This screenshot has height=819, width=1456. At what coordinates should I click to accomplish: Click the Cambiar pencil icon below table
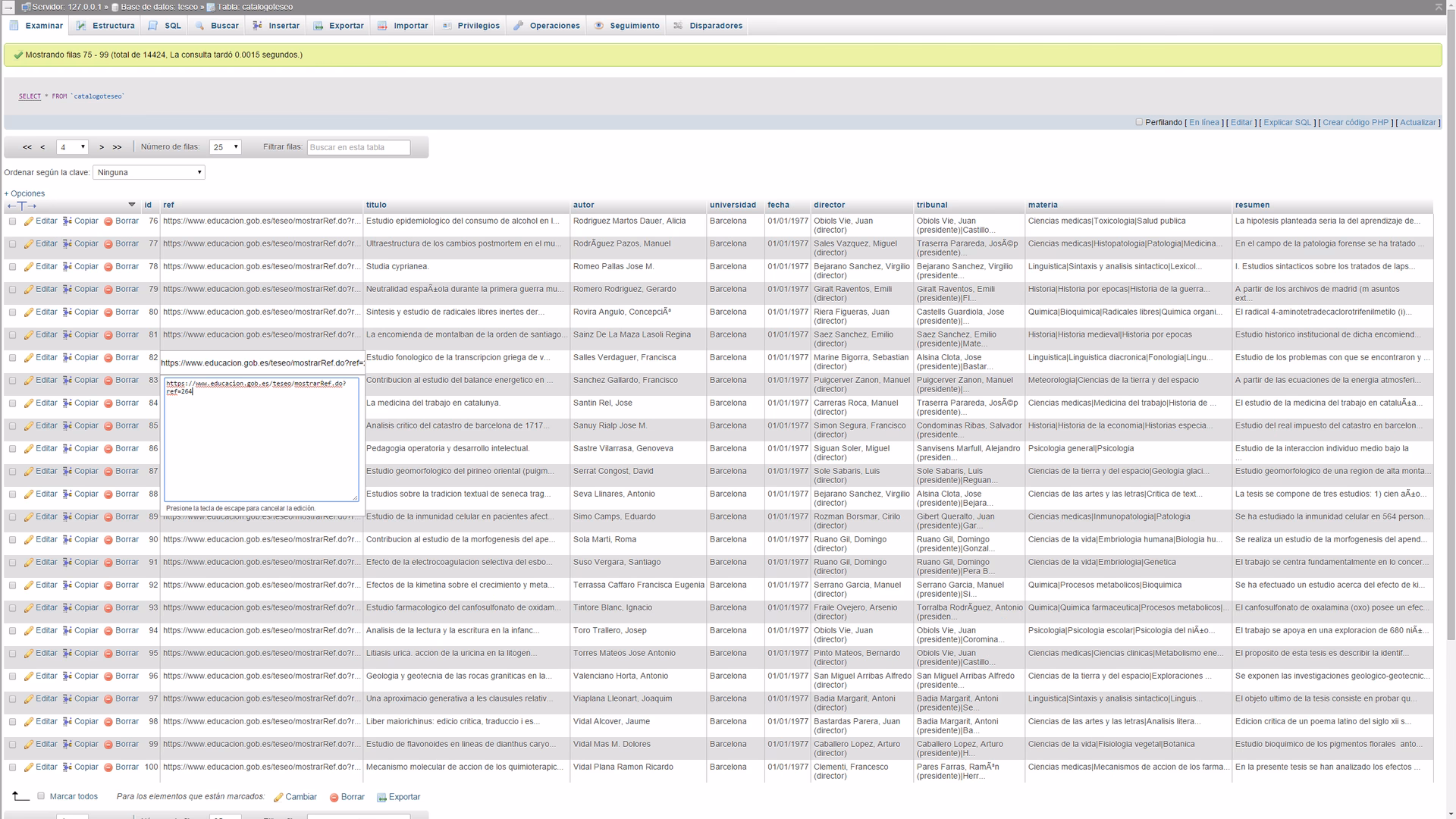tap(278, 797)
